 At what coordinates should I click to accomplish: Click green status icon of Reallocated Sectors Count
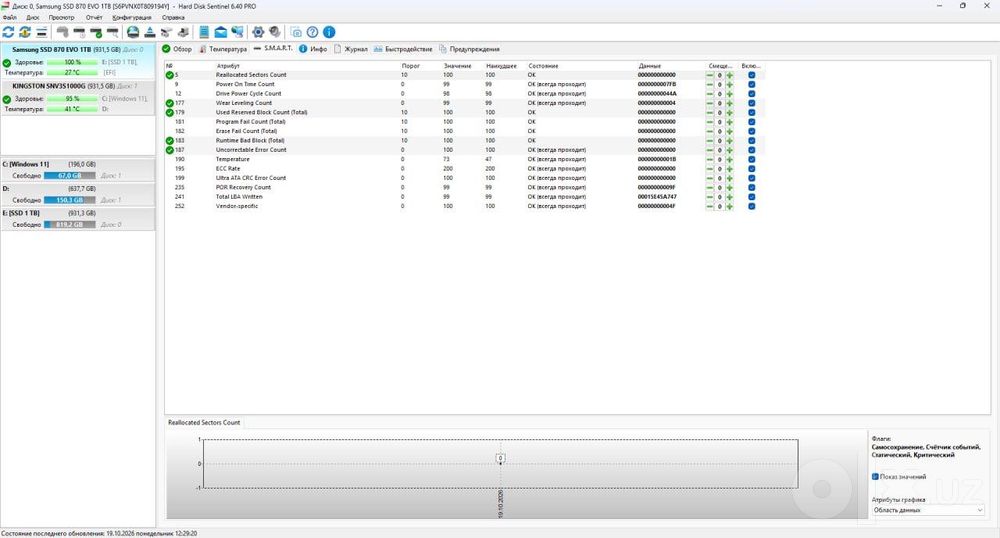[170, 75]
